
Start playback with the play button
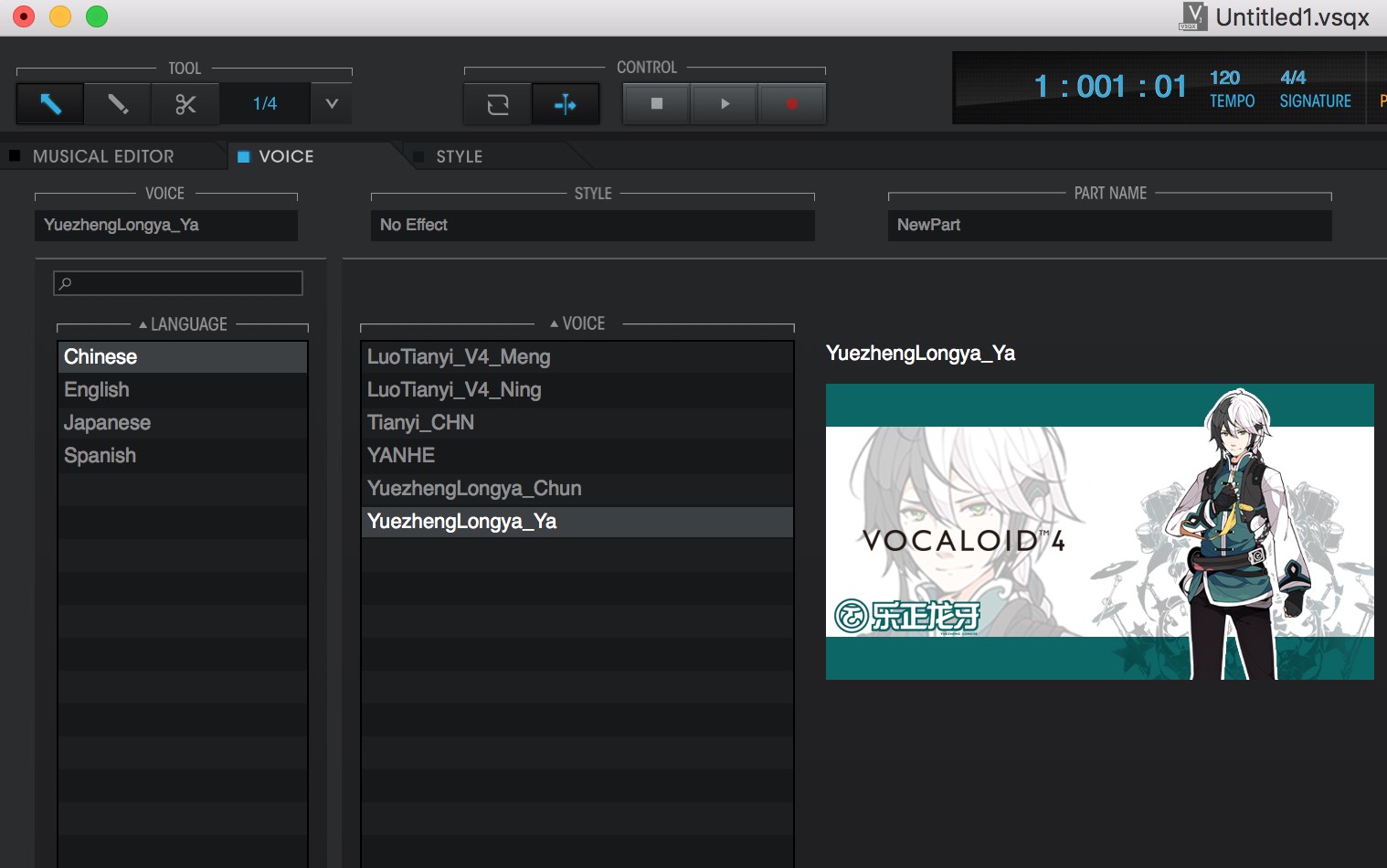click(725, 104)
